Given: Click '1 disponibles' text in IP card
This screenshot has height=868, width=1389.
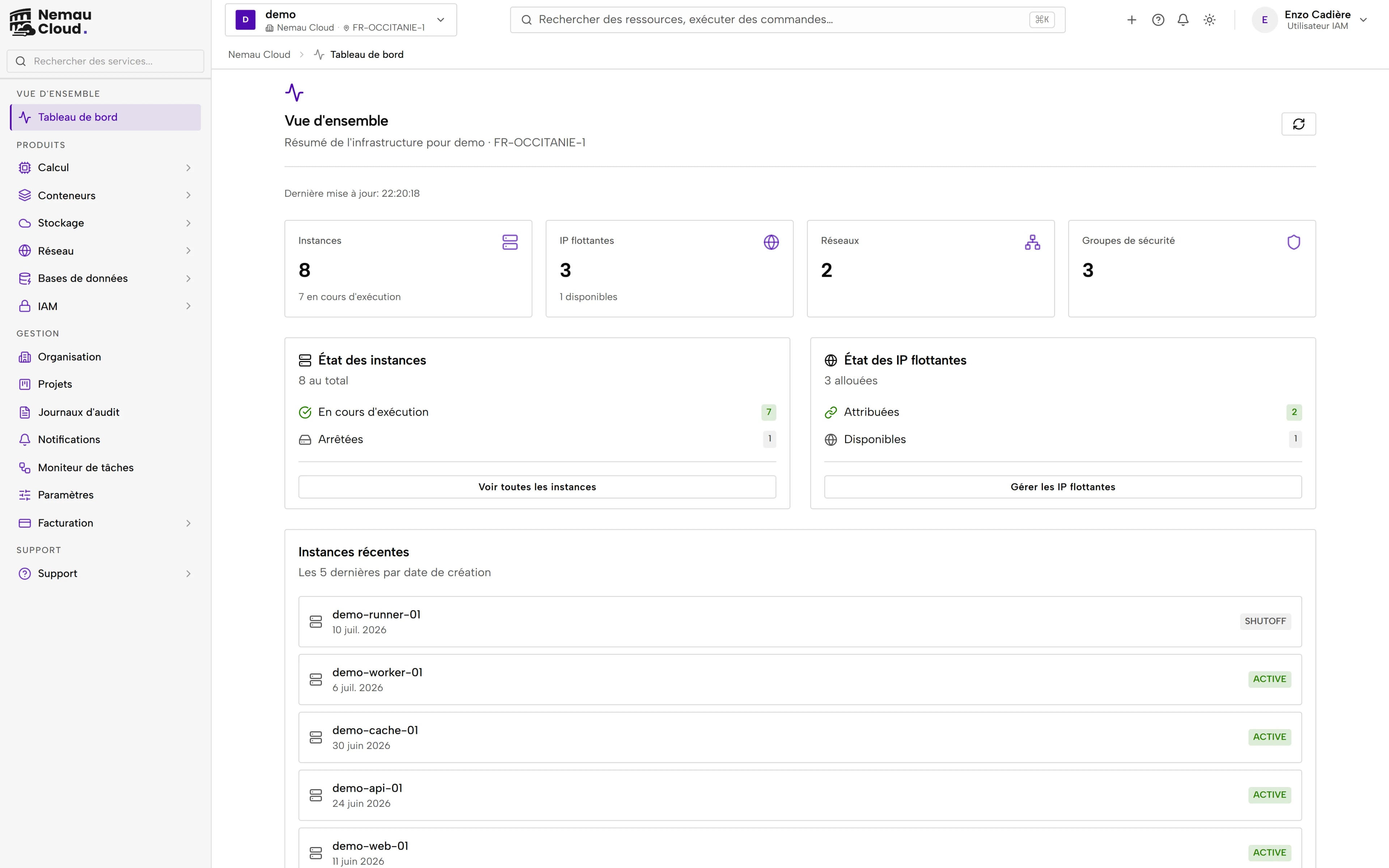Looking at the screenshot, I should [x=588, y=297].
